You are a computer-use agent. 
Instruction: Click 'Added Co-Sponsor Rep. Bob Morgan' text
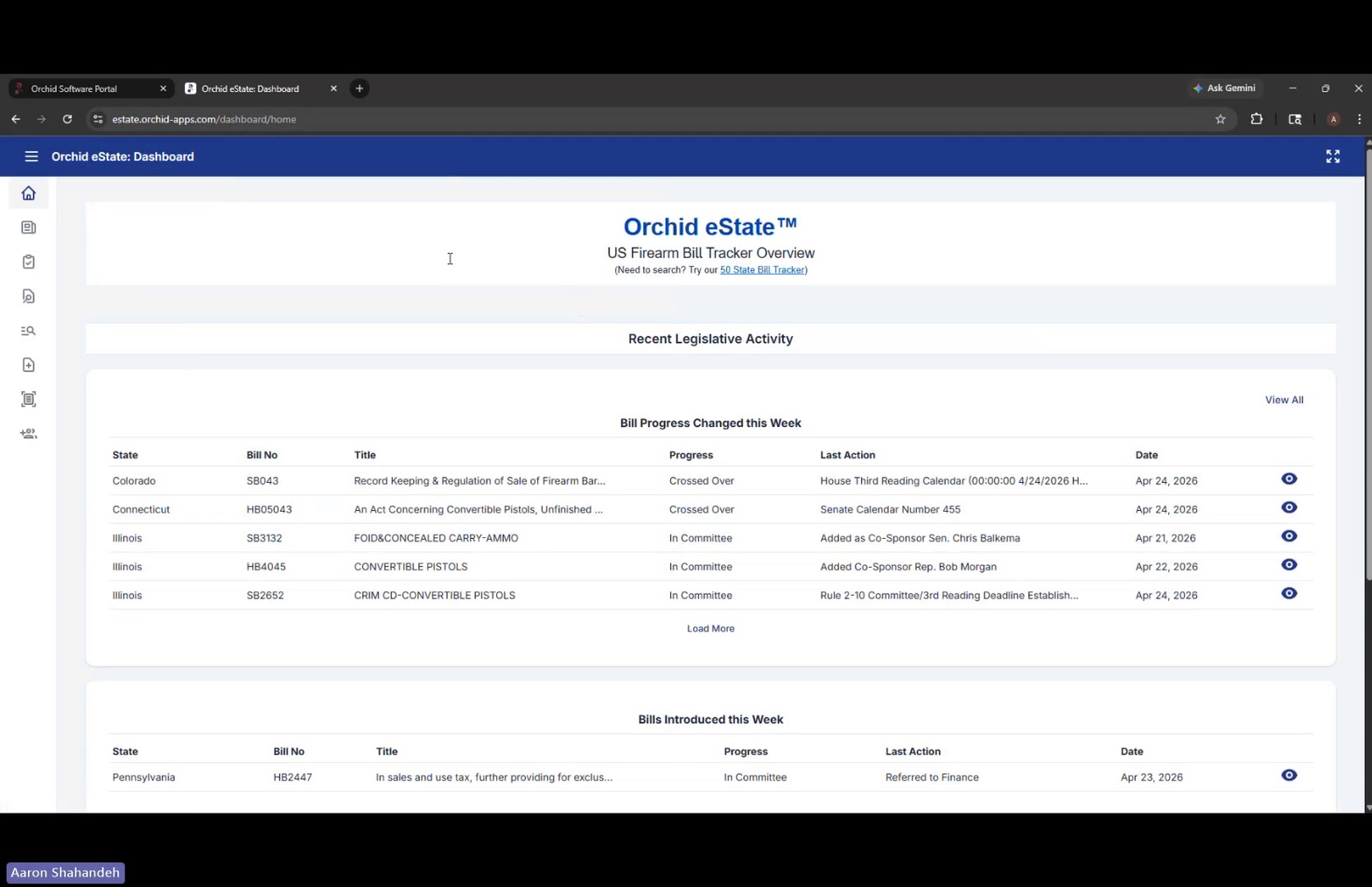coord(908,567)
